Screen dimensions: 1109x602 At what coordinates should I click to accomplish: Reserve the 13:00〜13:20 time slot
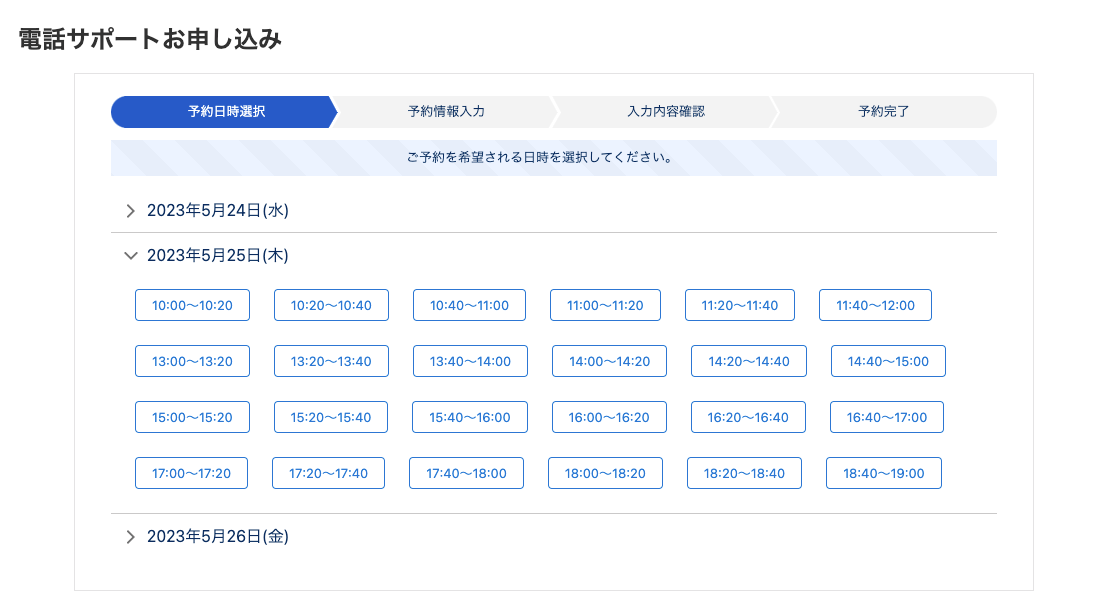click(192, 361)
